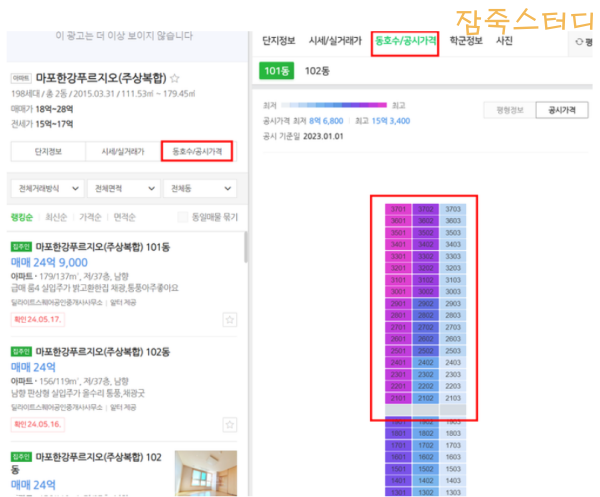The image size is (600, 497).
Task: Select unit 1802 cell
Action: [x=426, y=433]
